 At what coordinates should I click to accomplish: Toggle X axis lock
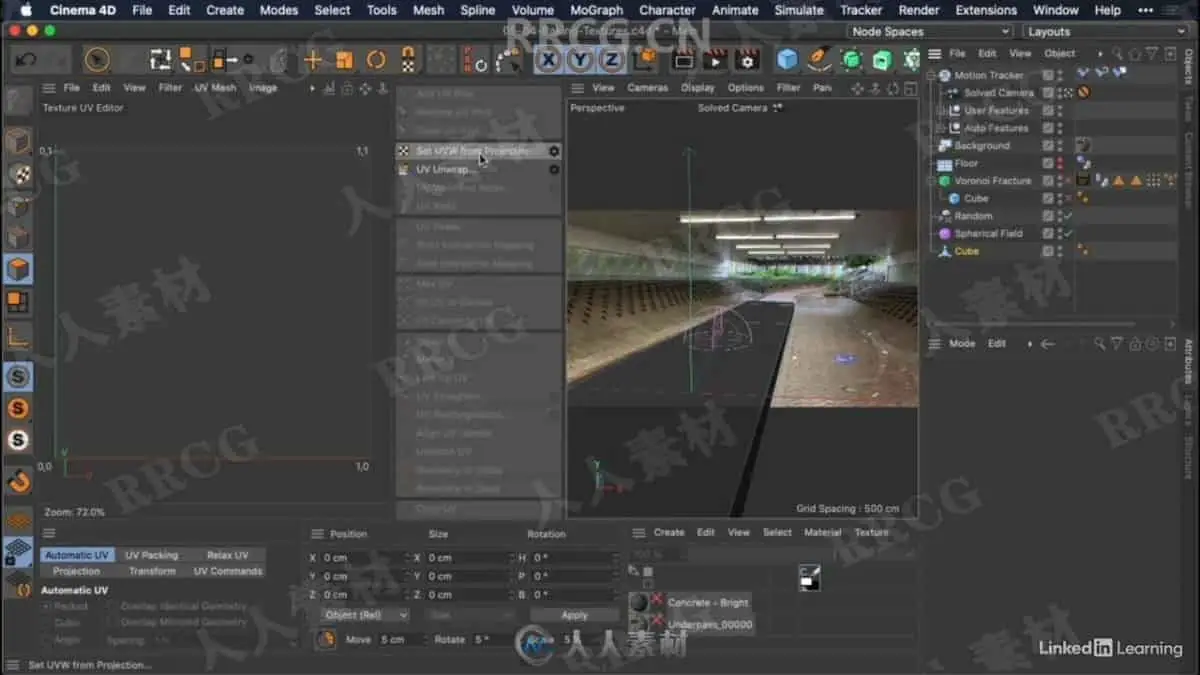(548, 60)
